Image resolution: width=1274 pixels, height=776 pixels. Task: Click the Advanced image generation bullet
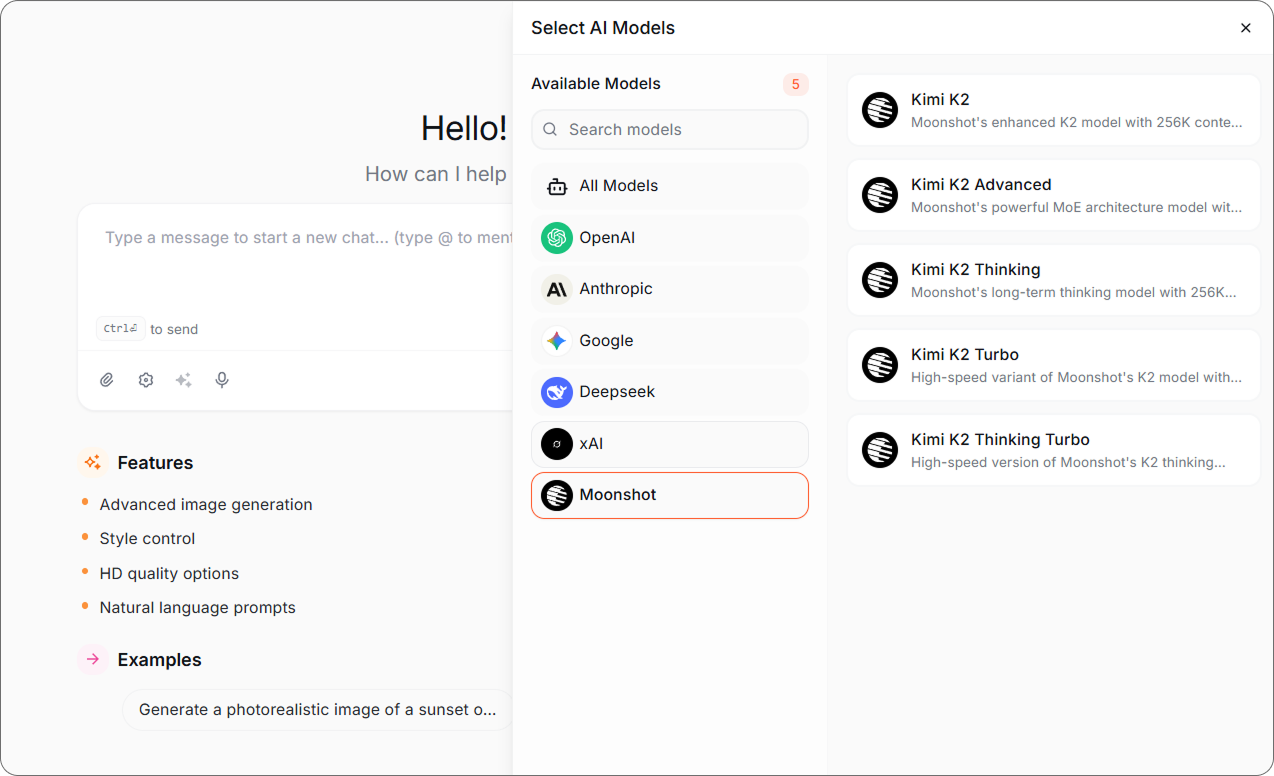[206, 505]
